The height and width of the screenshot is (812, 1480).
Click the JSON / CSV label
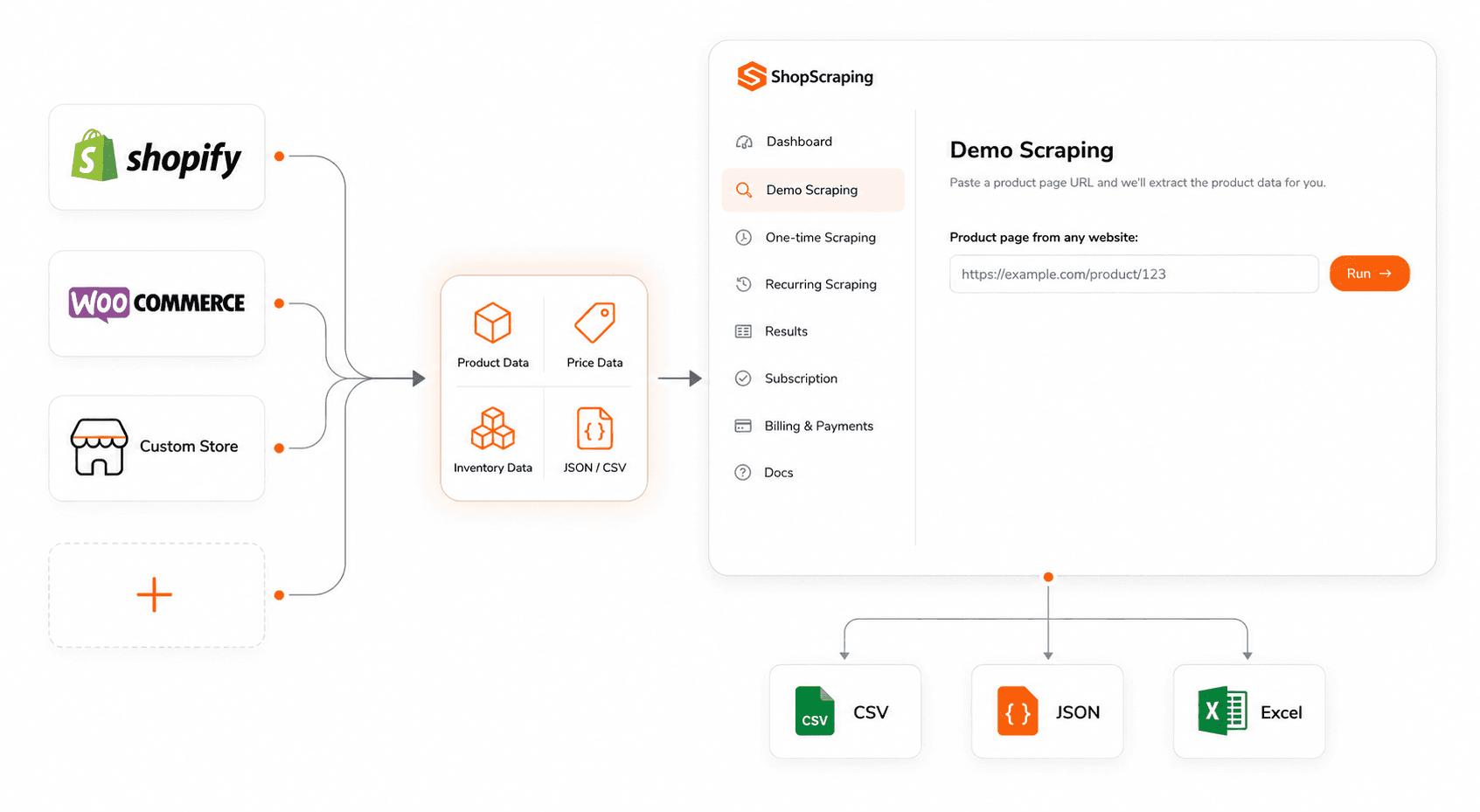594,468
